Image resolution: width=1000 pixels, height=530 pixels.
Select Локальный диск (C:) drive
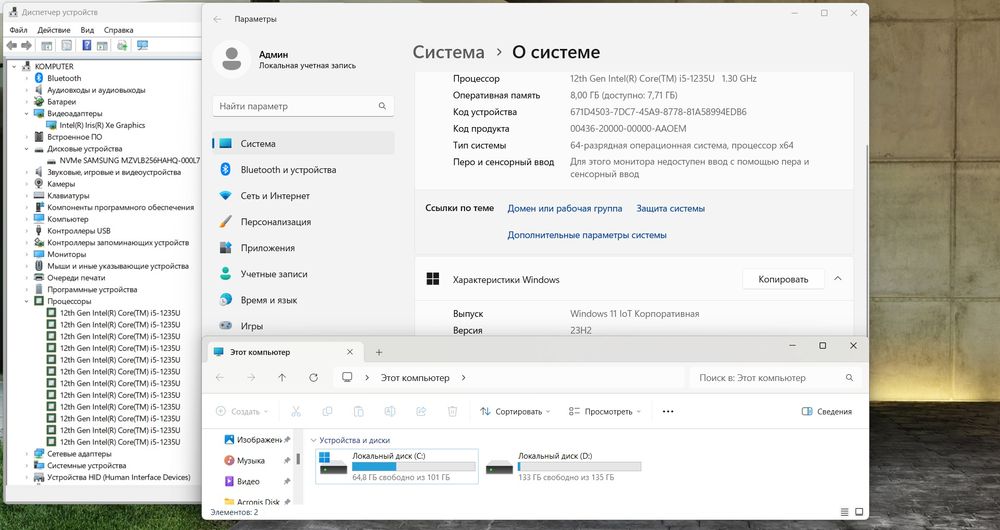[397, 466]
